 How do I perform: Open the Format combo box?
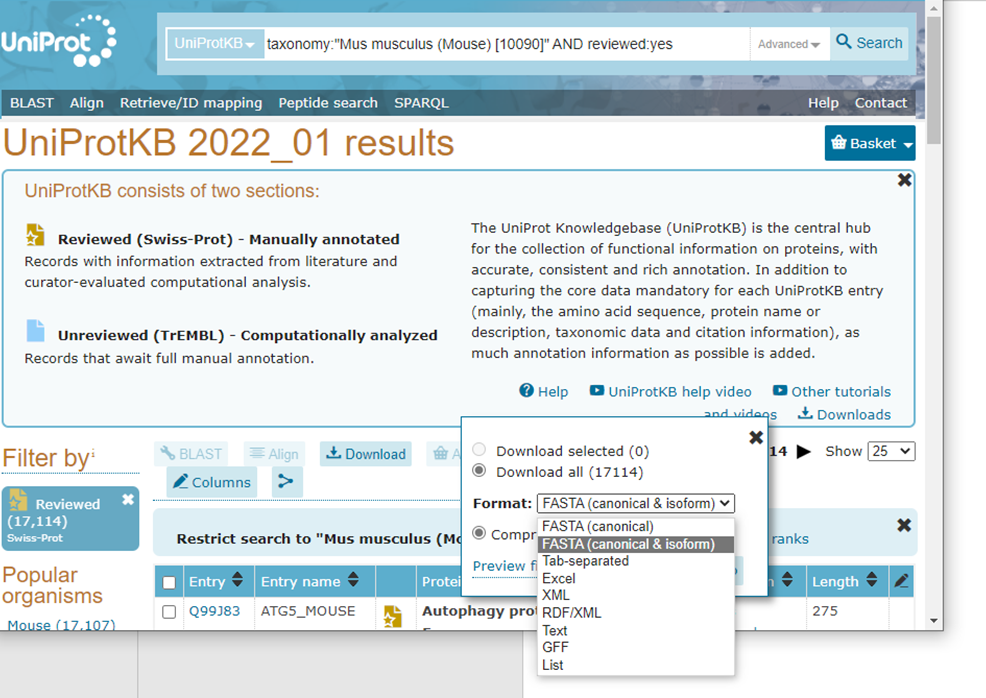[x=635, y=503]
